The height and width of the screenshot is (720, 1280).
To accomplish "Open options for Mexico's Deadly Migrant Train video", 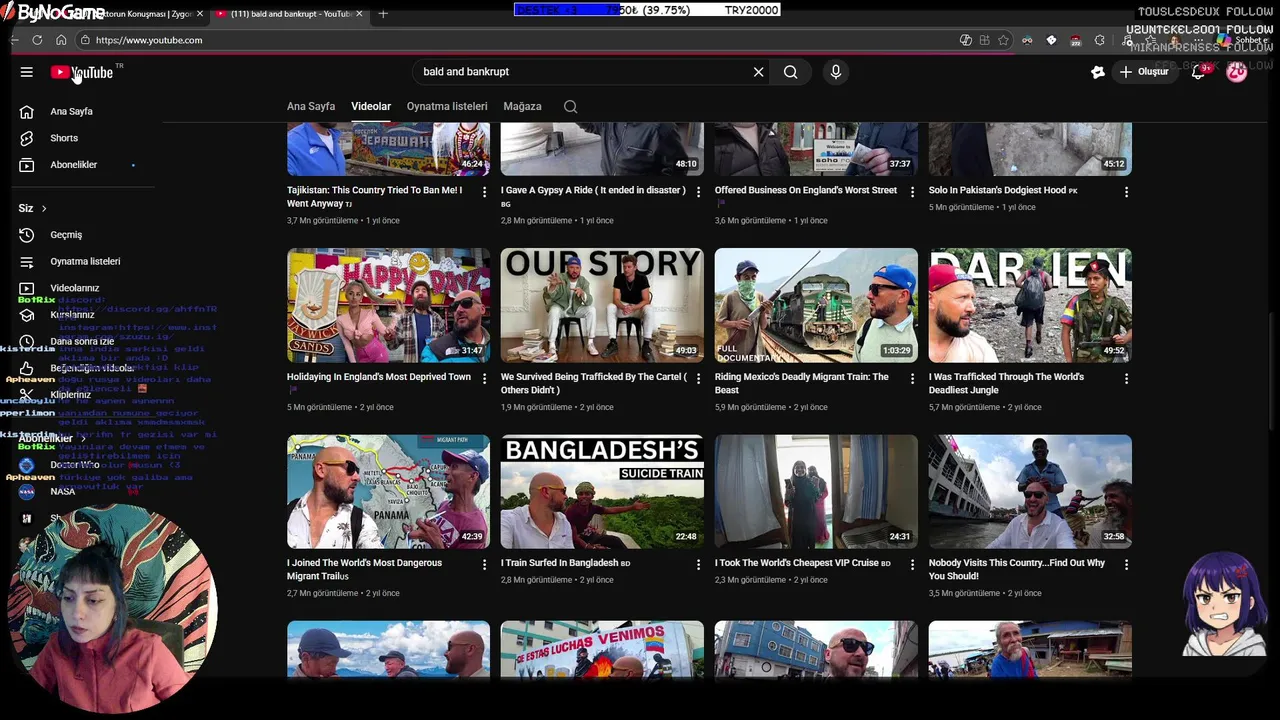I will [x=912, y=379].
